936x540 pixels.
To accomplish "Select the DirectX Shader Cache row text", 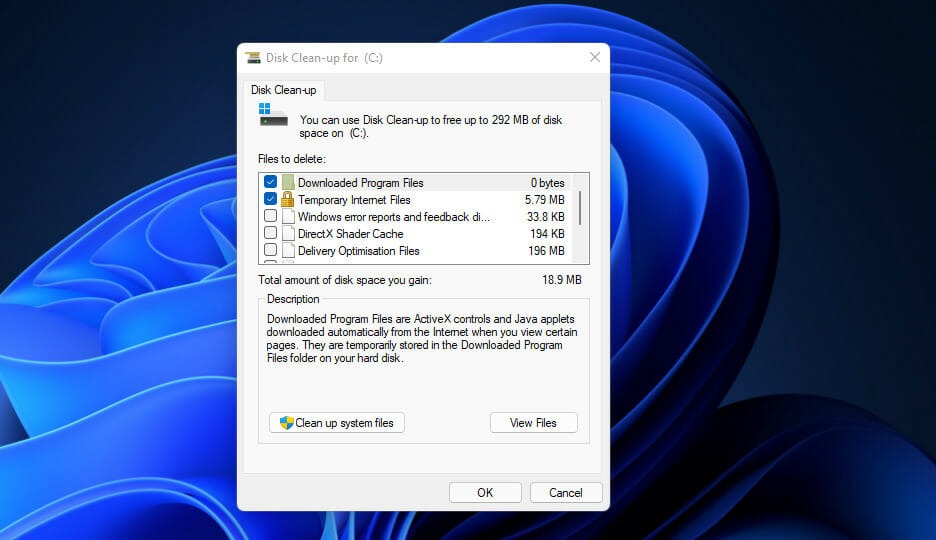I will 350,234.
